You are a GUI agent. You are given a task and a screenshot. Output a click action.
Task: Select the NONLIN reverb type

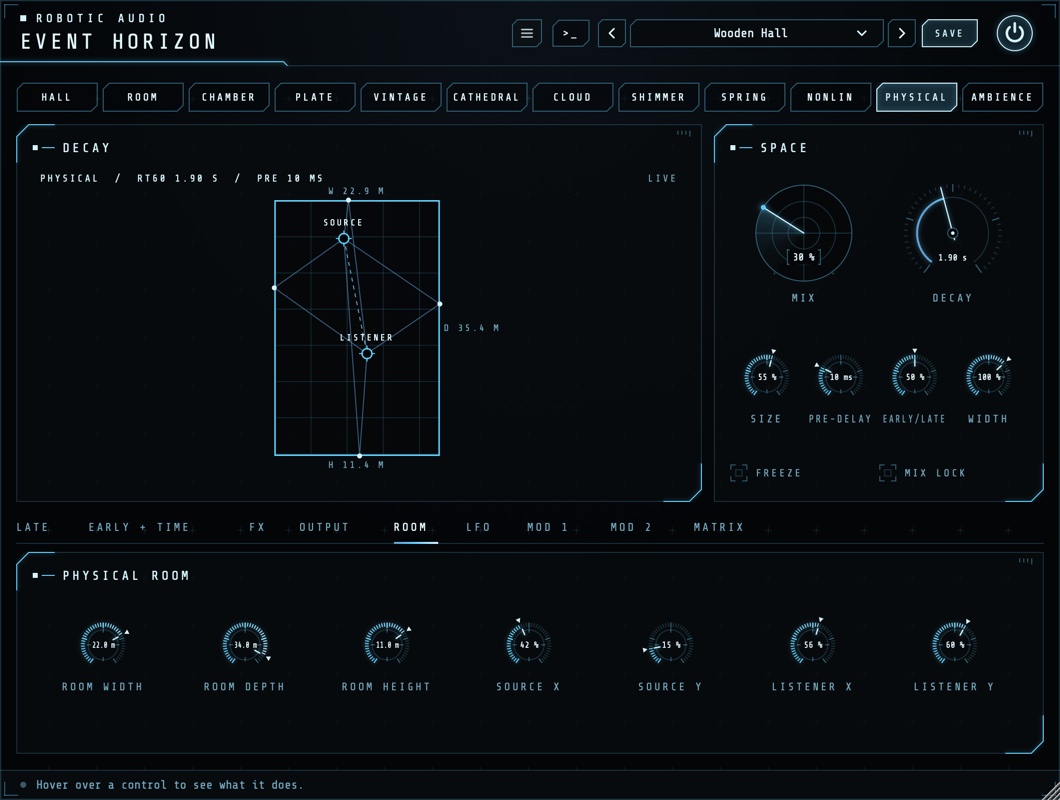click(x=830, y=97)
